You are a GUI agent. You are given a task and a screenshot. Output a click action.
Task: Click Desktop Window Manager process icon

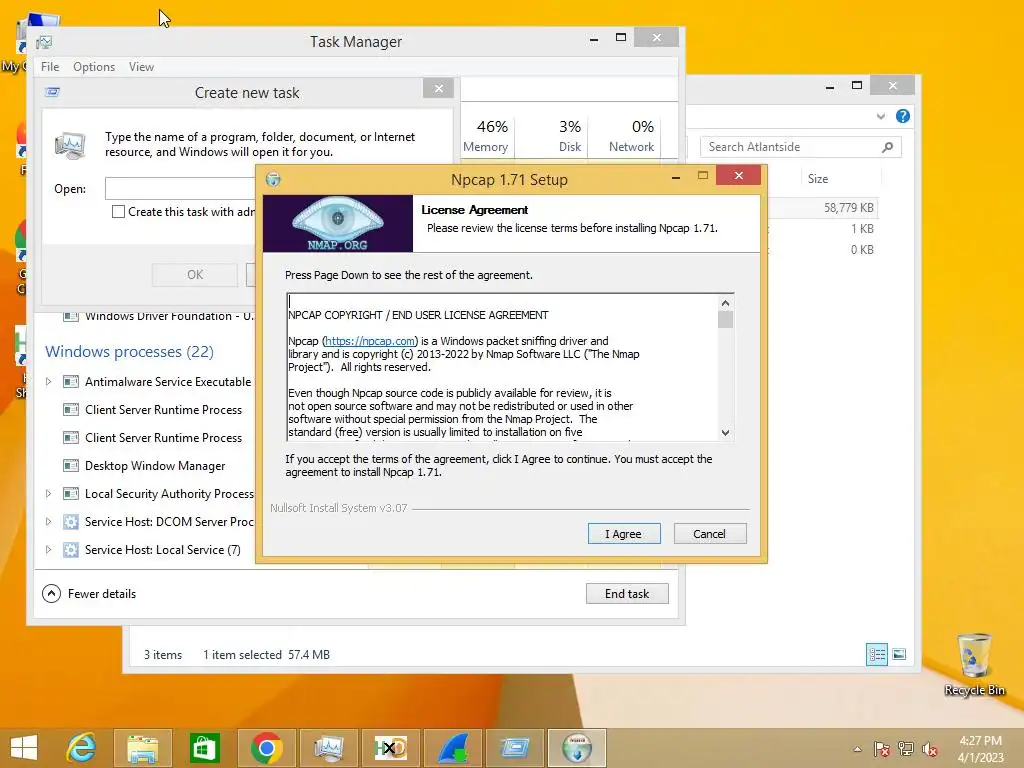(71, 466)
